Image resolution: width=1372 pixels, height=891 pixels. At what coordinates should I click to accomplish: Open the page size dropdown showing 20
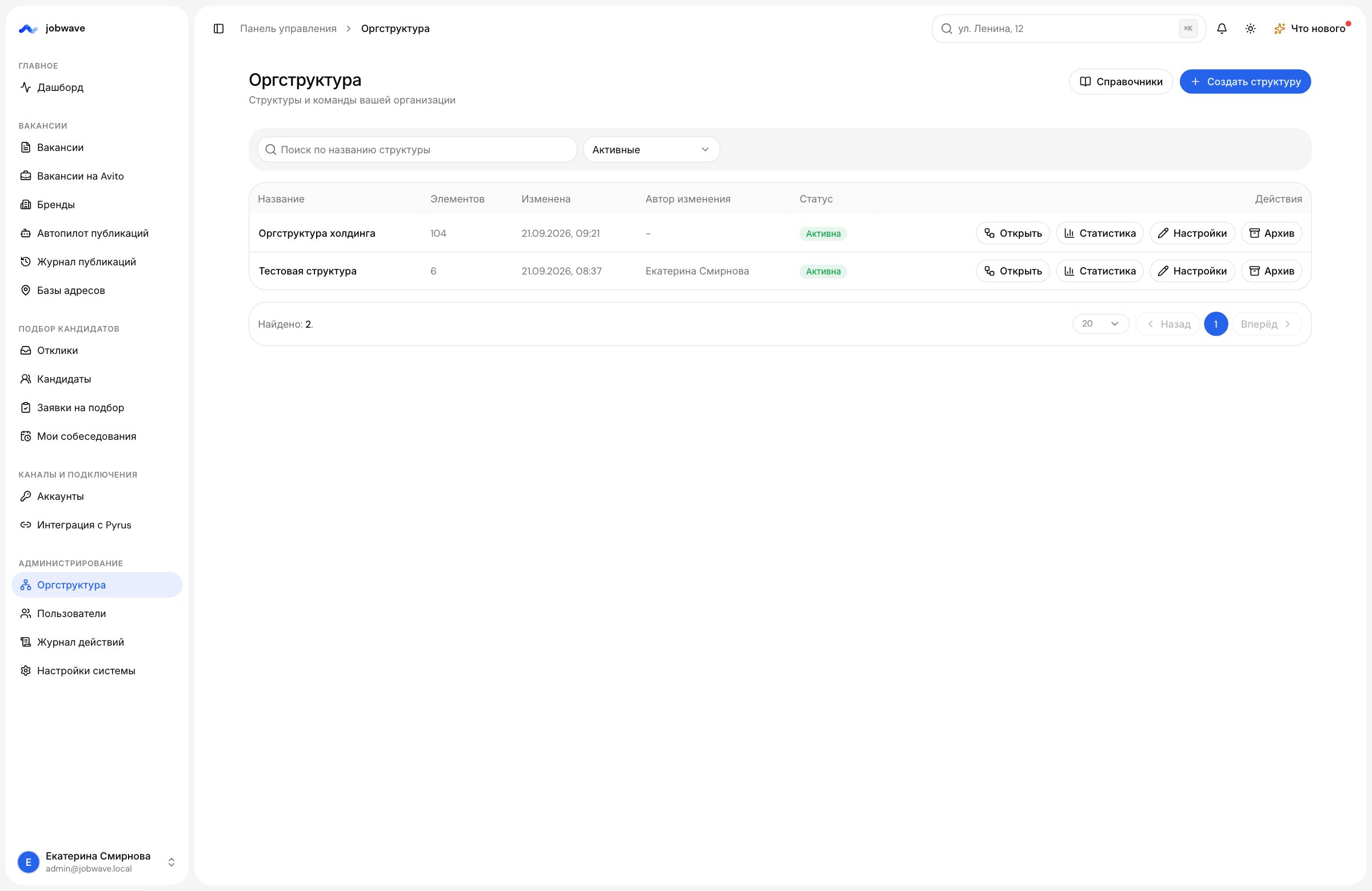[1100, 324]
